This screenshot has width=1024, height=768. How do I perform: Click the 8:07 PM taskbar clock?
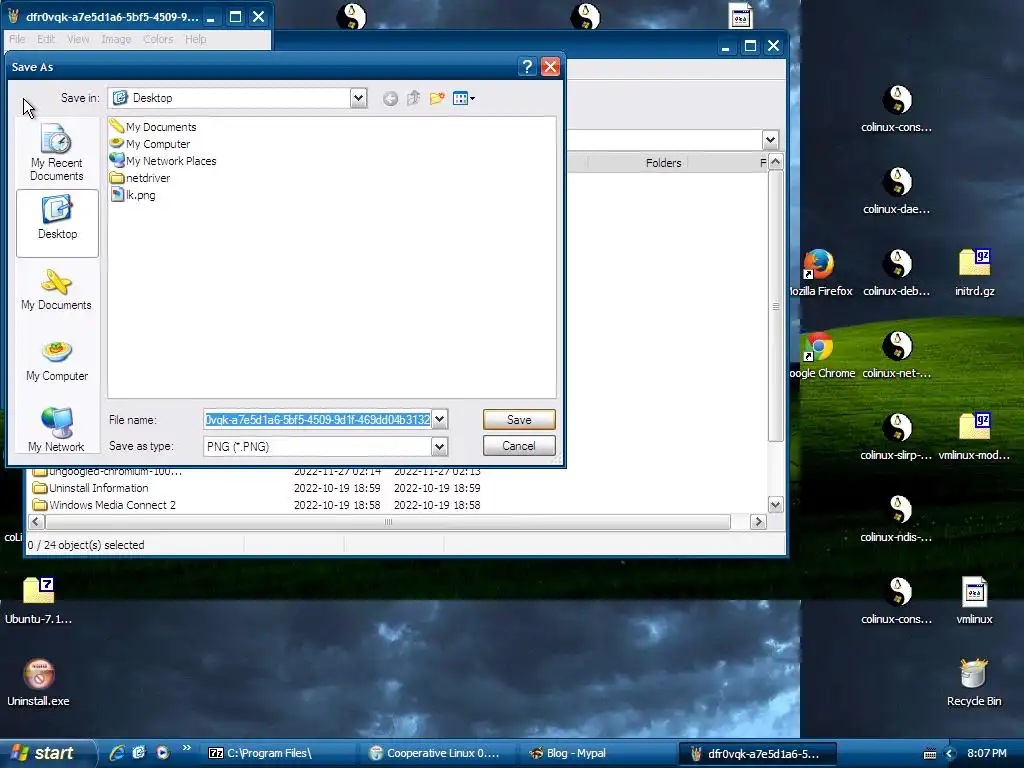pyautogui.click(x=986, y=753)
